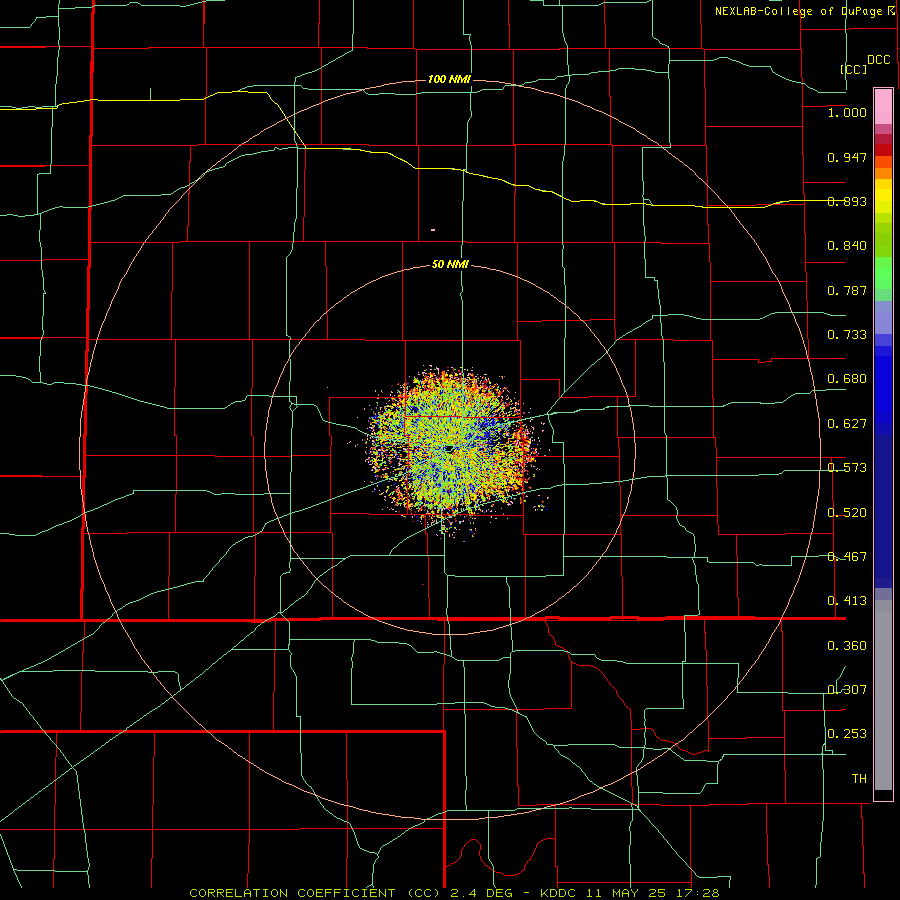Select the 0.253 scale value
The height and width of the screenshot is (900, 900).
(x=847, y=734)
